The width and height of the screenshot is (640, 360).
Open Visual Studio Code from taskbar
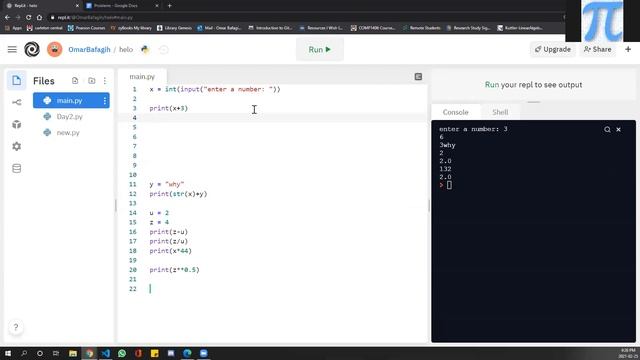point(105,353)
